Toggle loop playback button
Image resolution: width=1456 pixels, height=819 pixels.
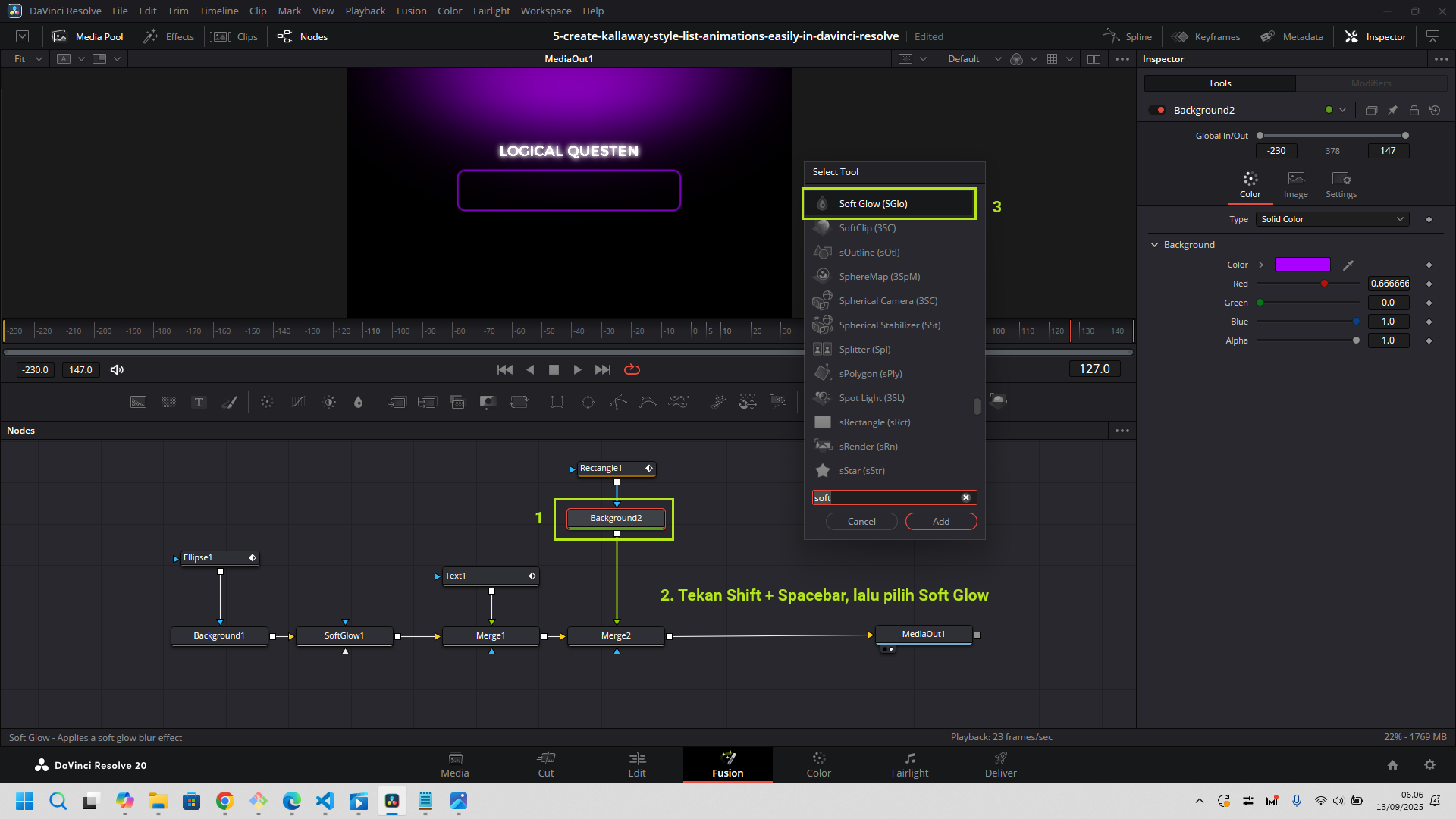pyautogui.click(x=632, y=370)
